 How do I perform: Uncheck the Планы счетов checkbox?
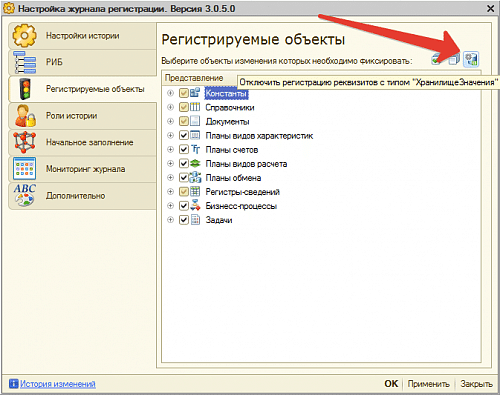point(184,149)
